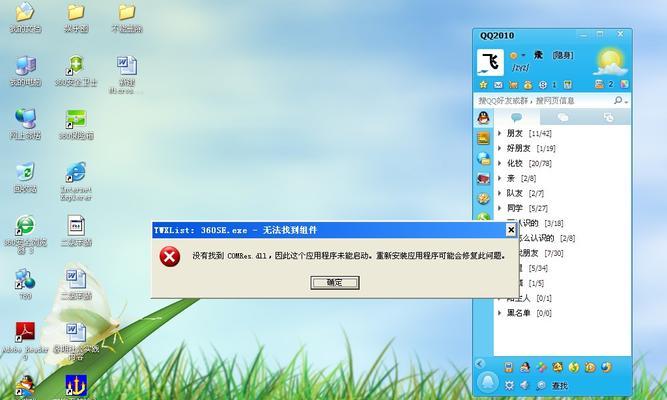Click the penguin icon in QQ sidebar

(x=483, y=118)
